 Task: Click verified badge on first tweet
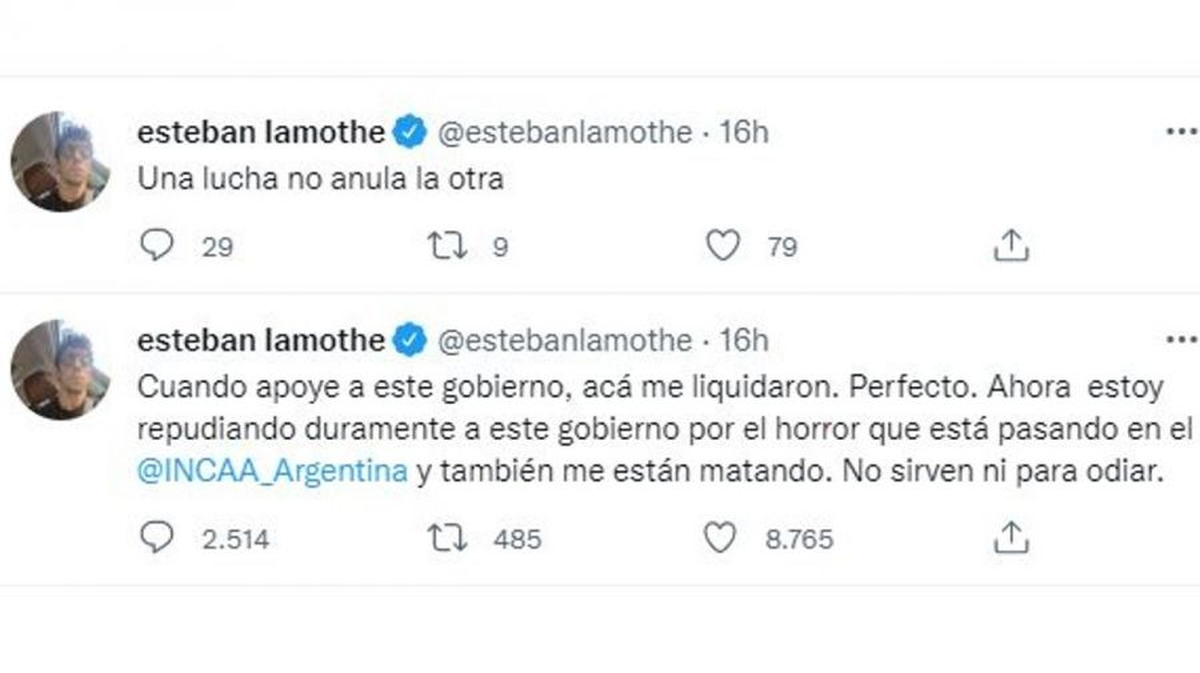(410, 133)
